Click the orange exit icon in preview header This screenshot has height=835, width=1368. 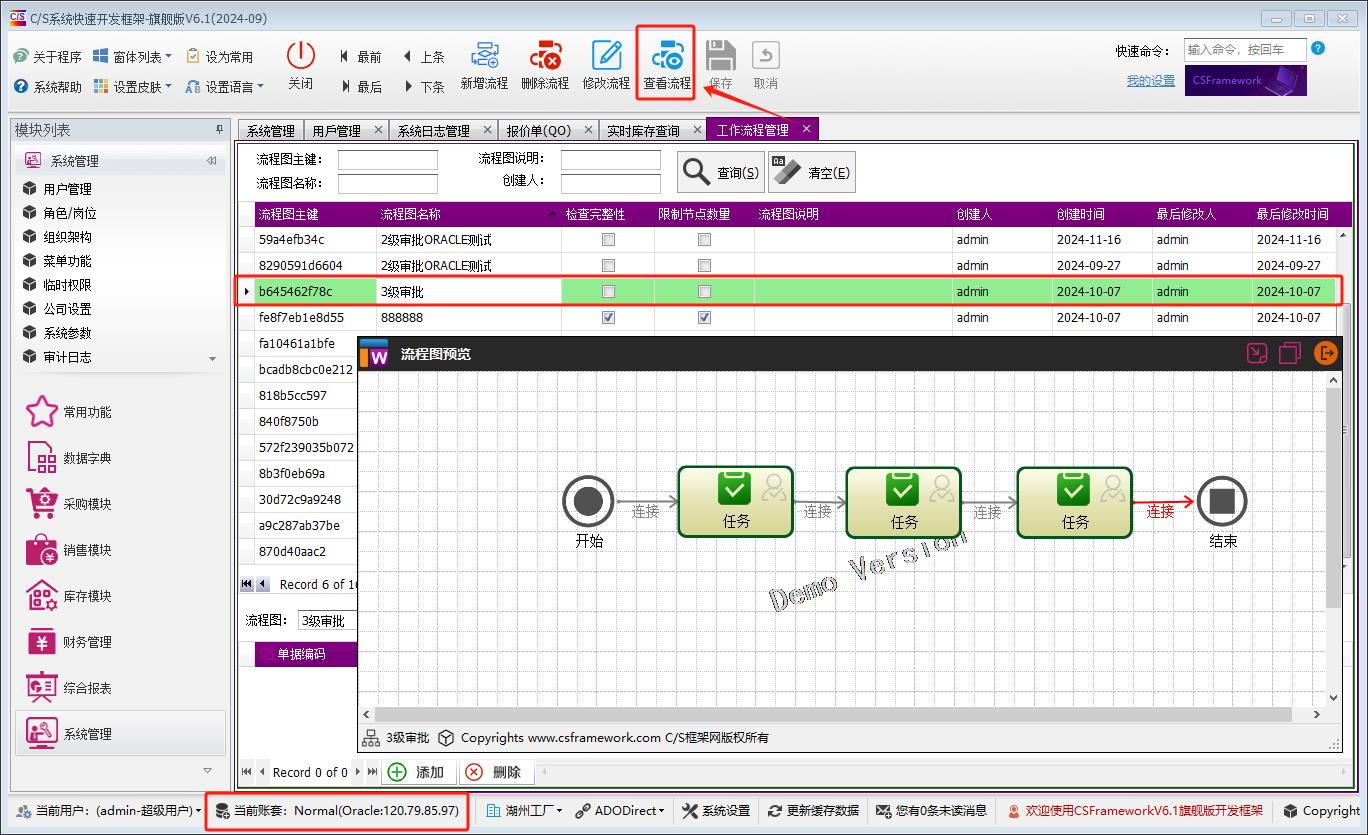(x=1326, y=353)
